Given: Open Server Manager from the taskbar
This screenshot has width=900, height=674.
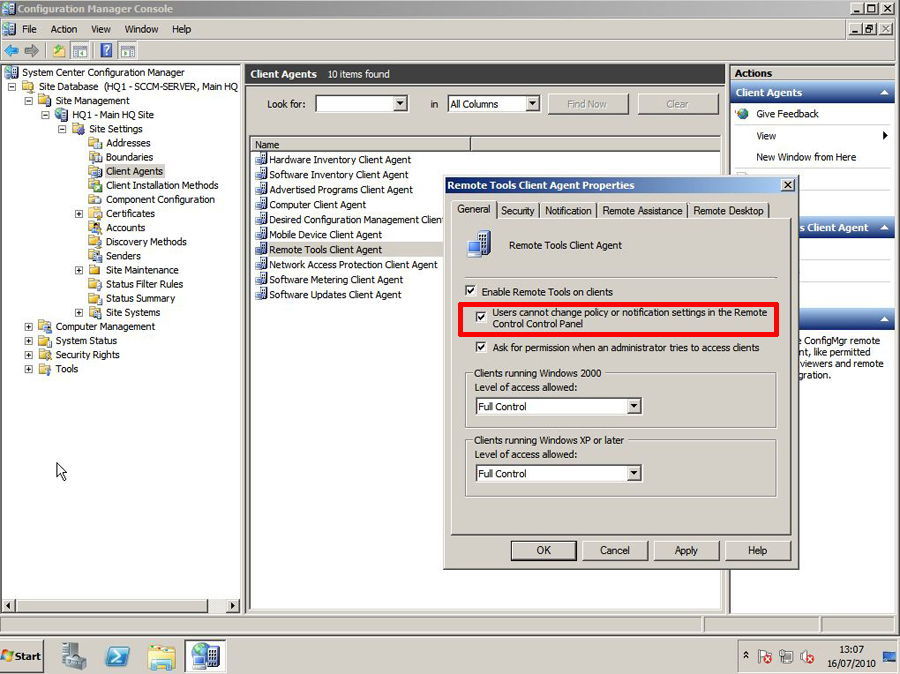Looking at the screenshot, I should (x=74, y=656).
